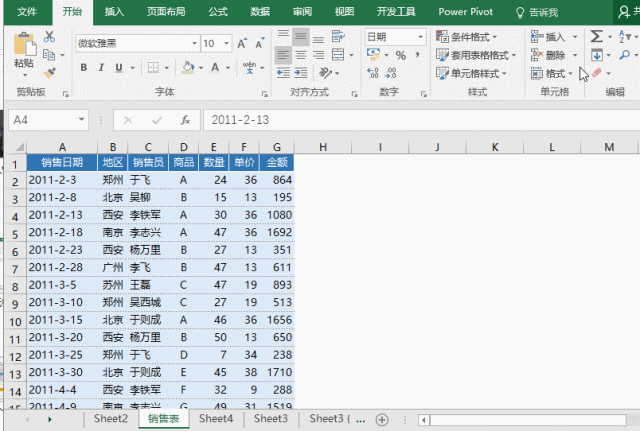Open the fill color dropdown arrow

(201, 68)
